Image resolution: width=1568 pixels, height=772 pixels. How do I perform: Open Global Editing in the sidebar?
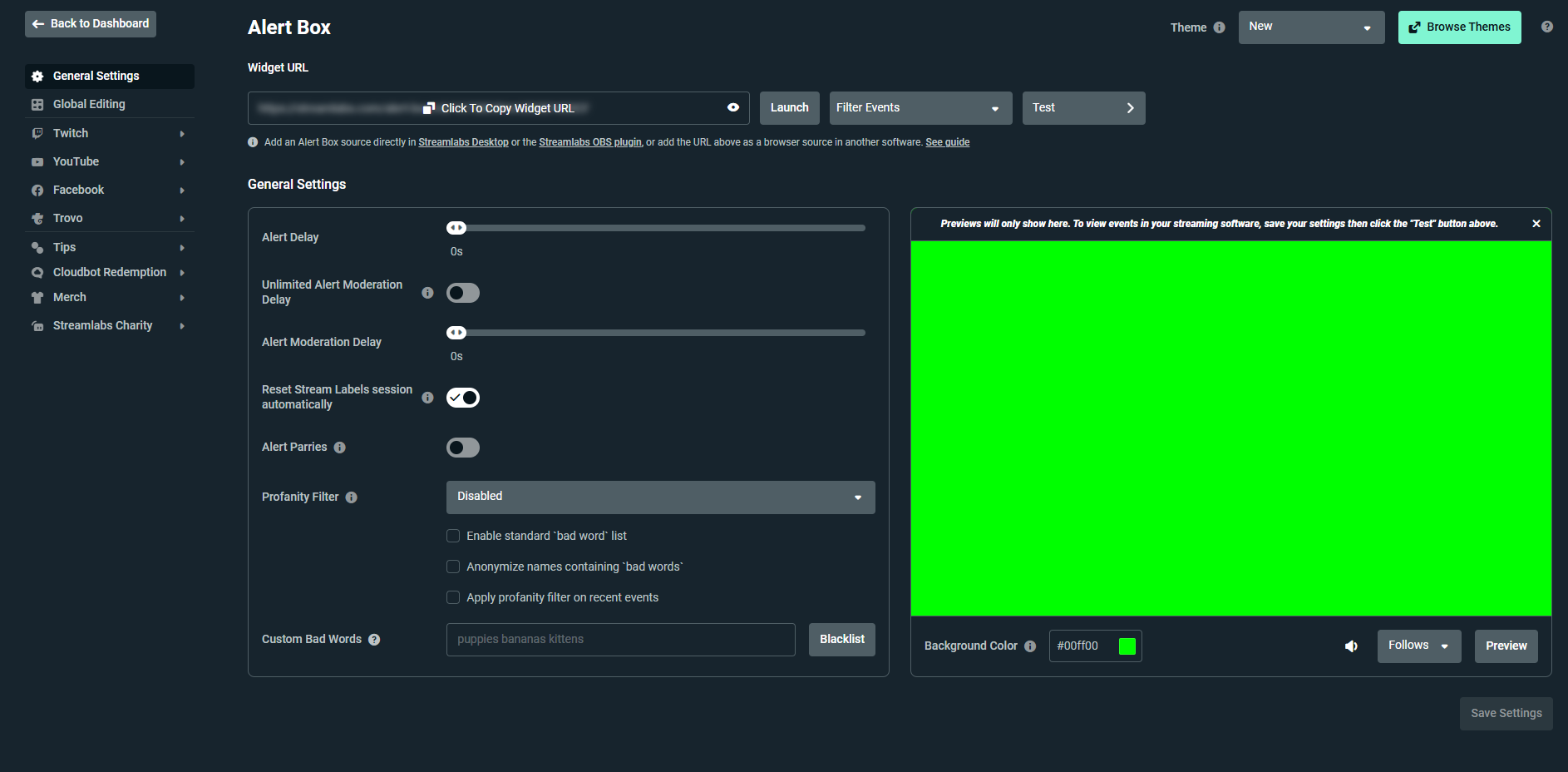coord(110,105)
